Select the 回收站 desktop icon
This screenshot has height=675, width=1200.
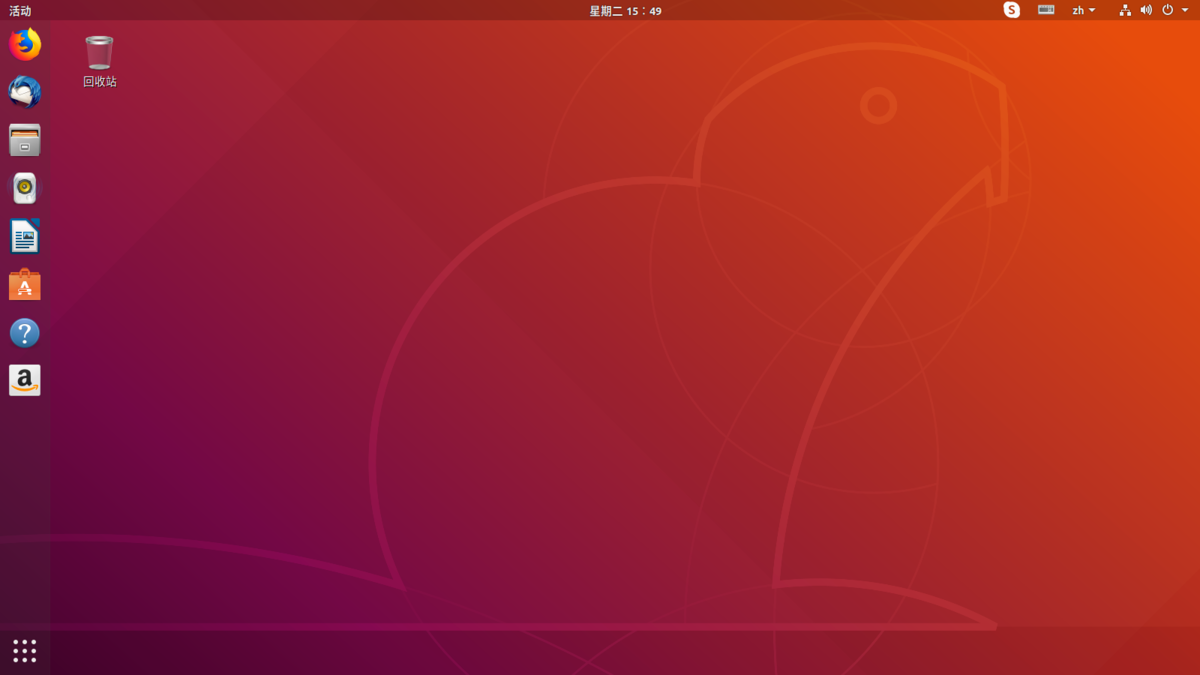pyautogui.click(x=98, y=55)
